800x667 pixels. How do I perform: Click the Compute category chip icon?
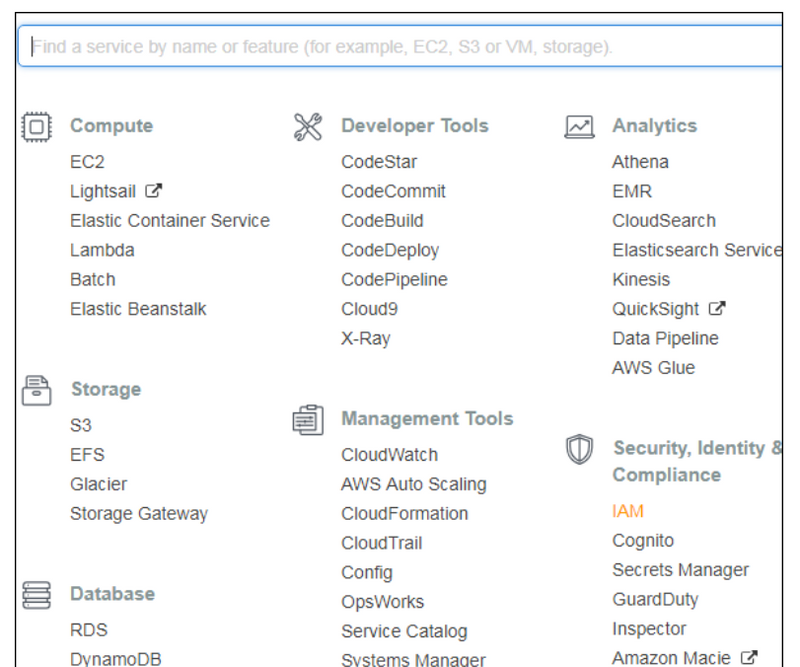(36, 127)
